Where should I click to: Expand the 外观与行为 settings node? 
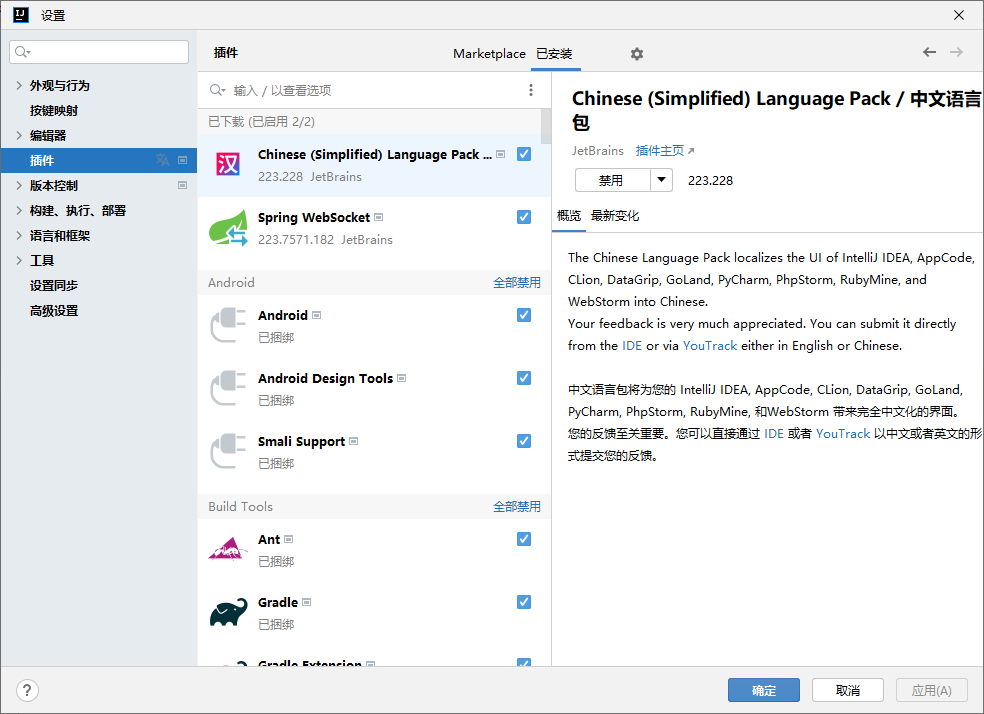point(19,85)
